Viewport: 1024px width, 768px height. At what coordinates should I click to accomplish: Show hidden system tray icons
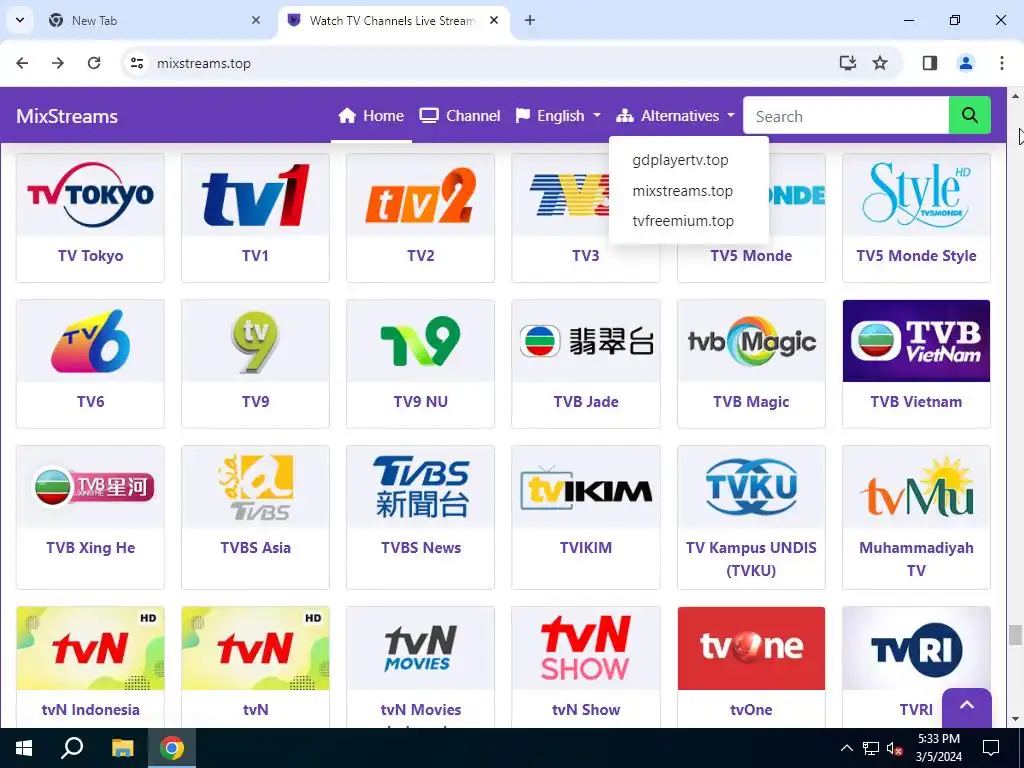click(846, 748)
